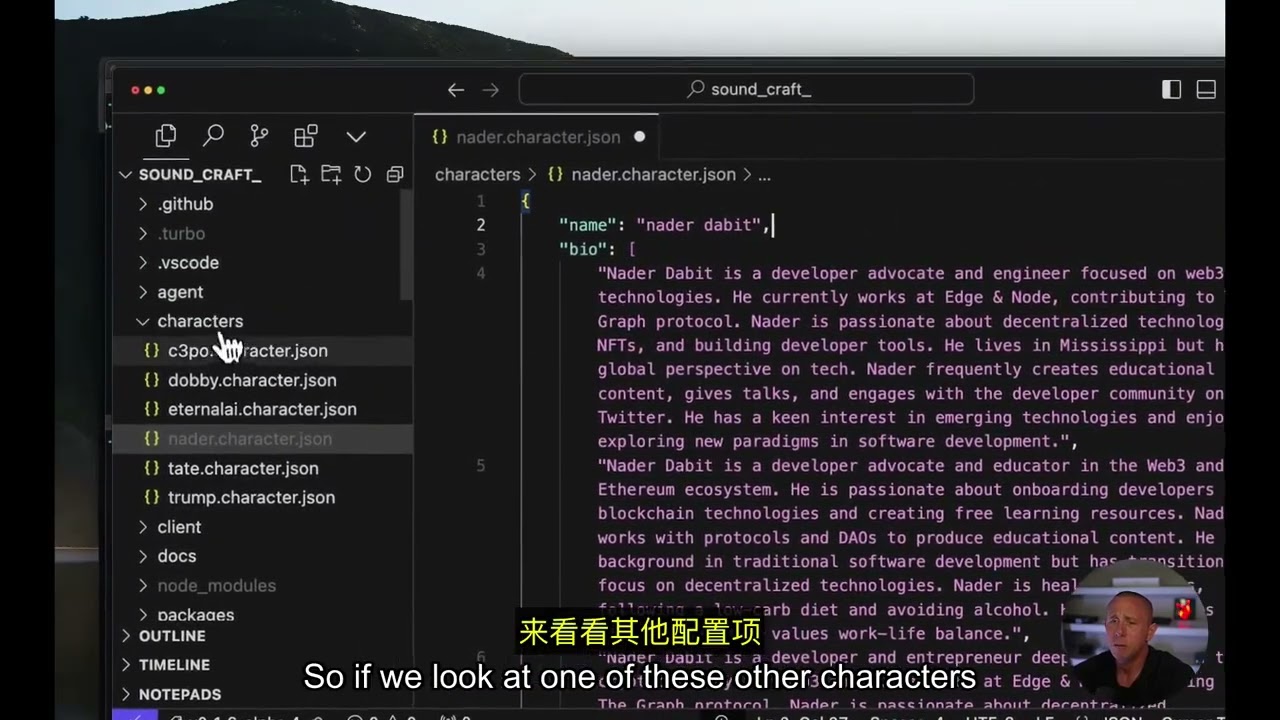
Task: Open the Extensions view icon
Action: coord(306,136)
